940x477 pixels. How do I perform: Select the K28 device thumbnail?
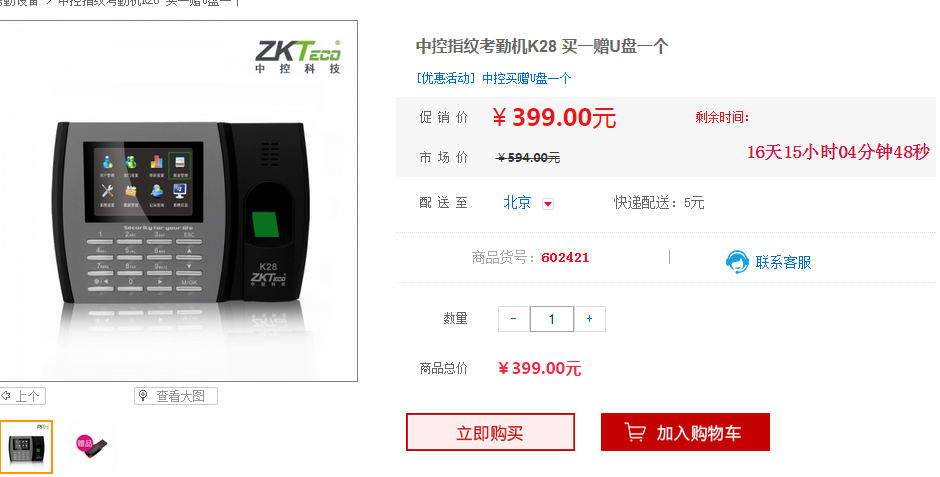tap(26, 447)
